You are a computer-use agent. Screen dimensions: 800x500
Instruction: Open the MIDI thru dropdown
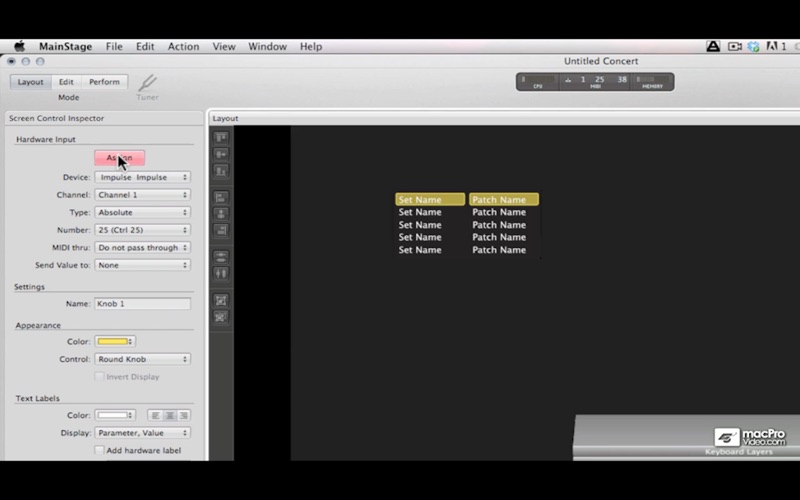(x=142, y=247)
